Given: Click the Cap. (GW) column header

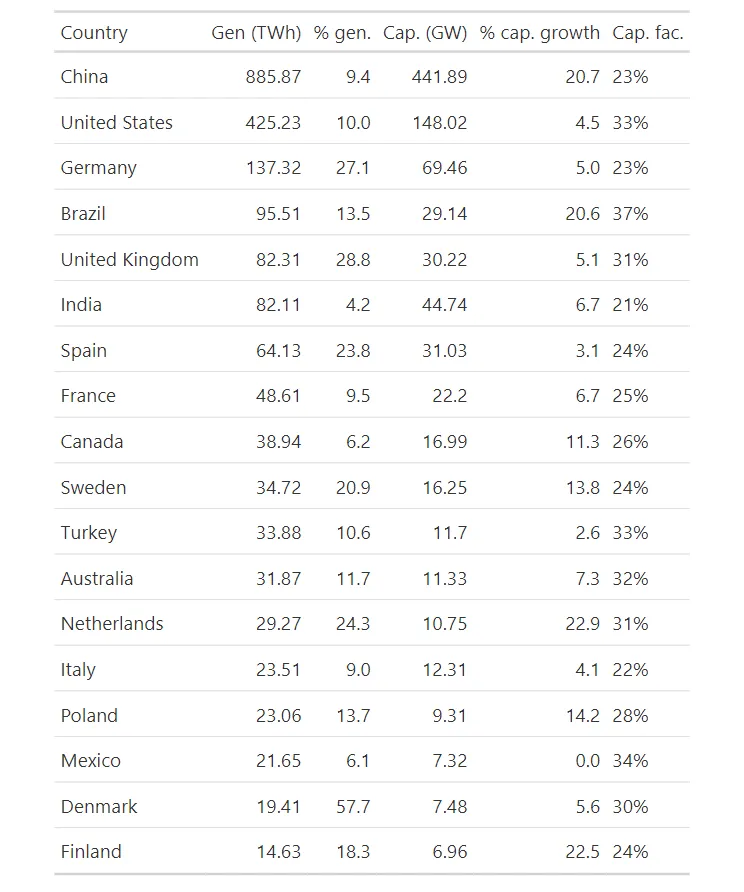Looking at the screenshot, I should (425, 33).
